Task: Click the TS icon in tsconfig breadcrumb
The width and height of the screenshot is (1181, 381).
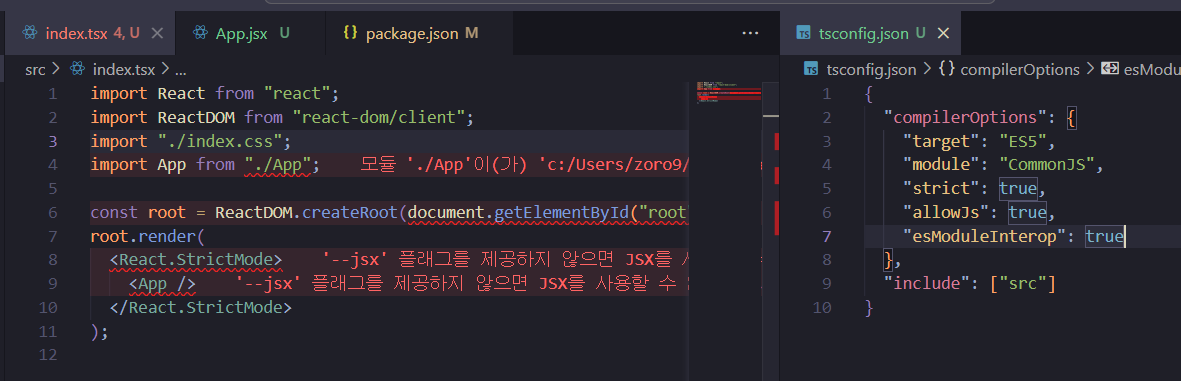Action: pos(811,70)
